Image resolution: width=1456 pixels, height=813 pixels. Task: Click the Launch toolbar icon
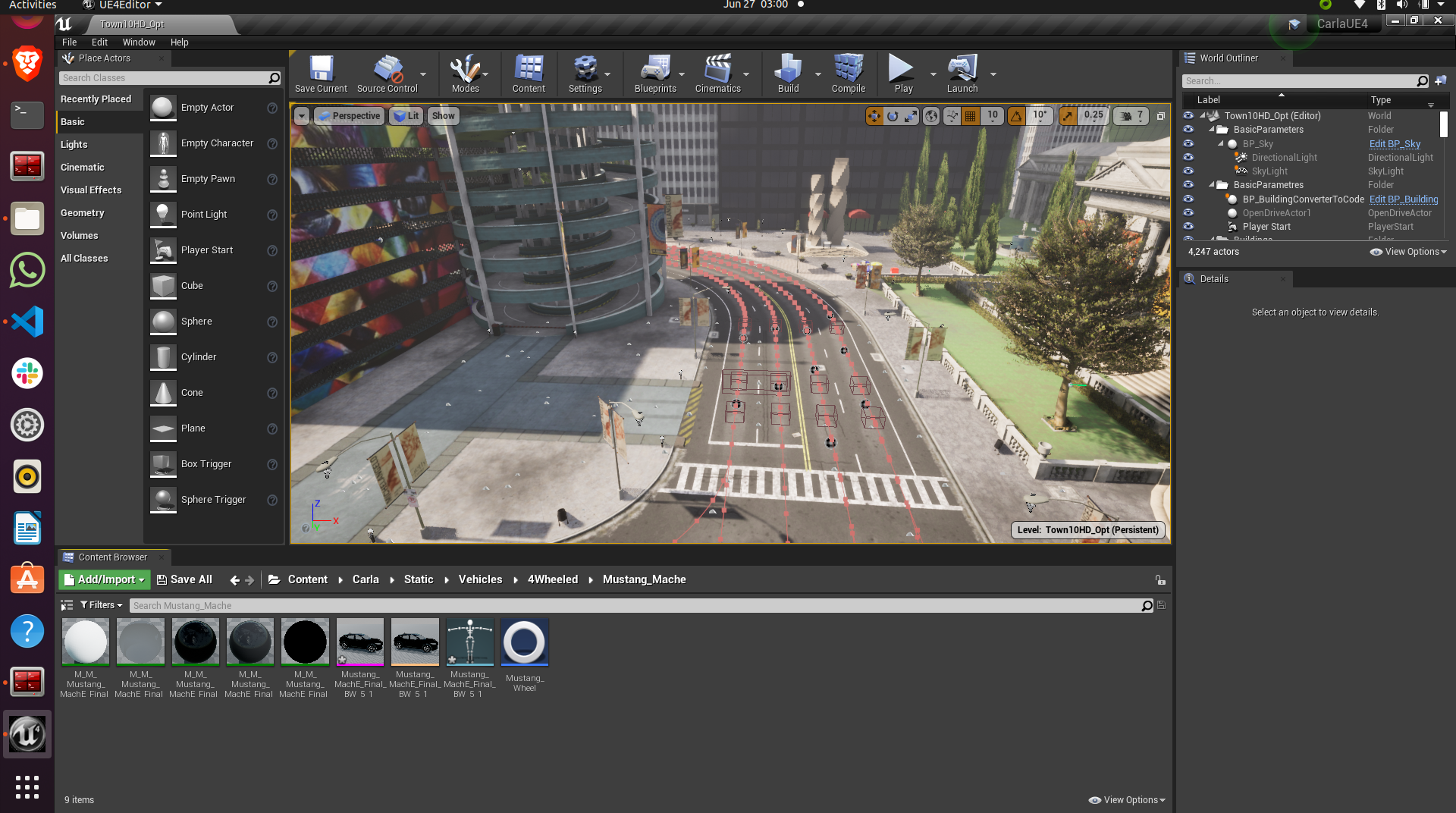(x=962, y=74)
